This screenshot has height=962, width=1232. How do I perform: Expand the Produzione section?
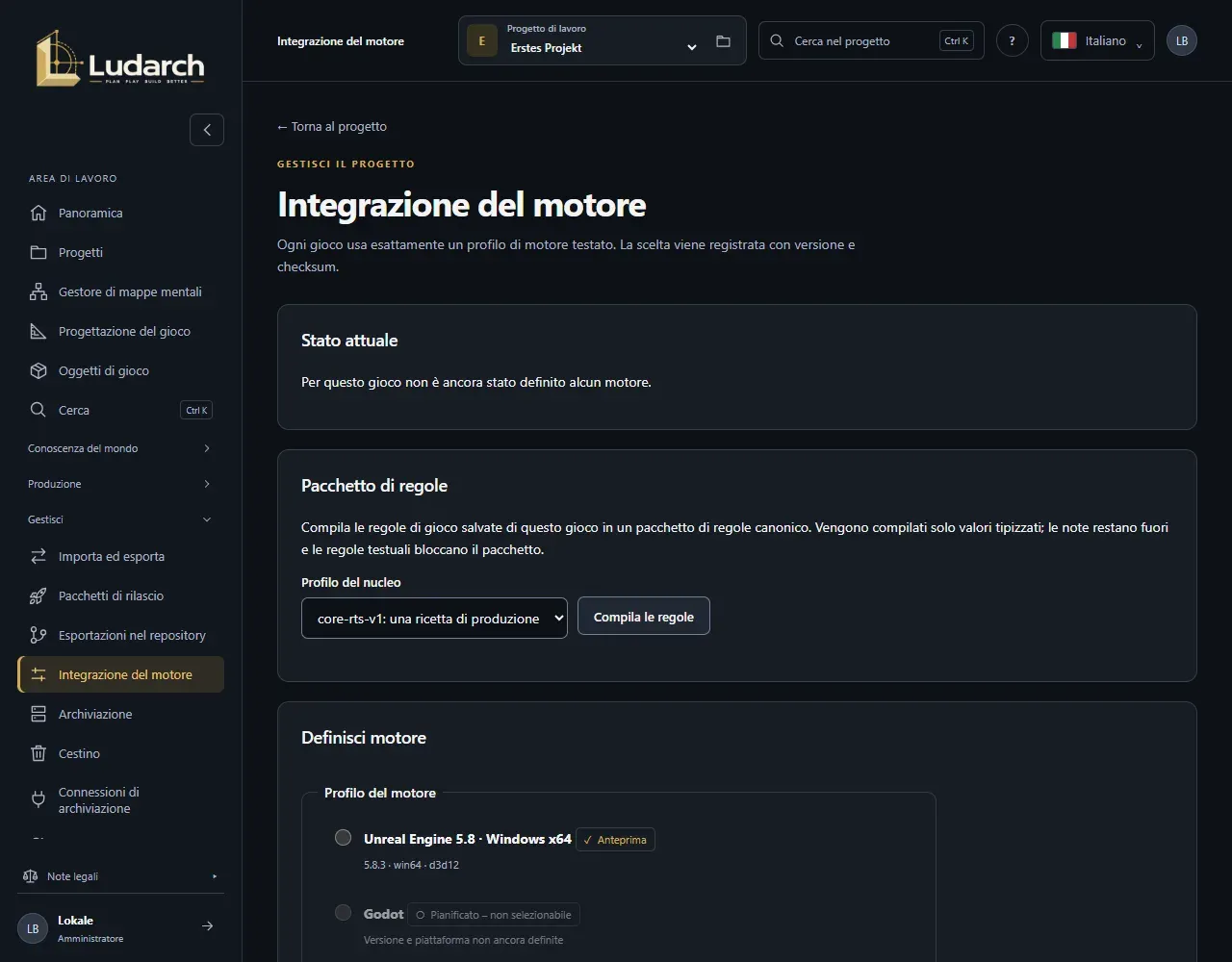pyautogui.click(x=119, y=484)
